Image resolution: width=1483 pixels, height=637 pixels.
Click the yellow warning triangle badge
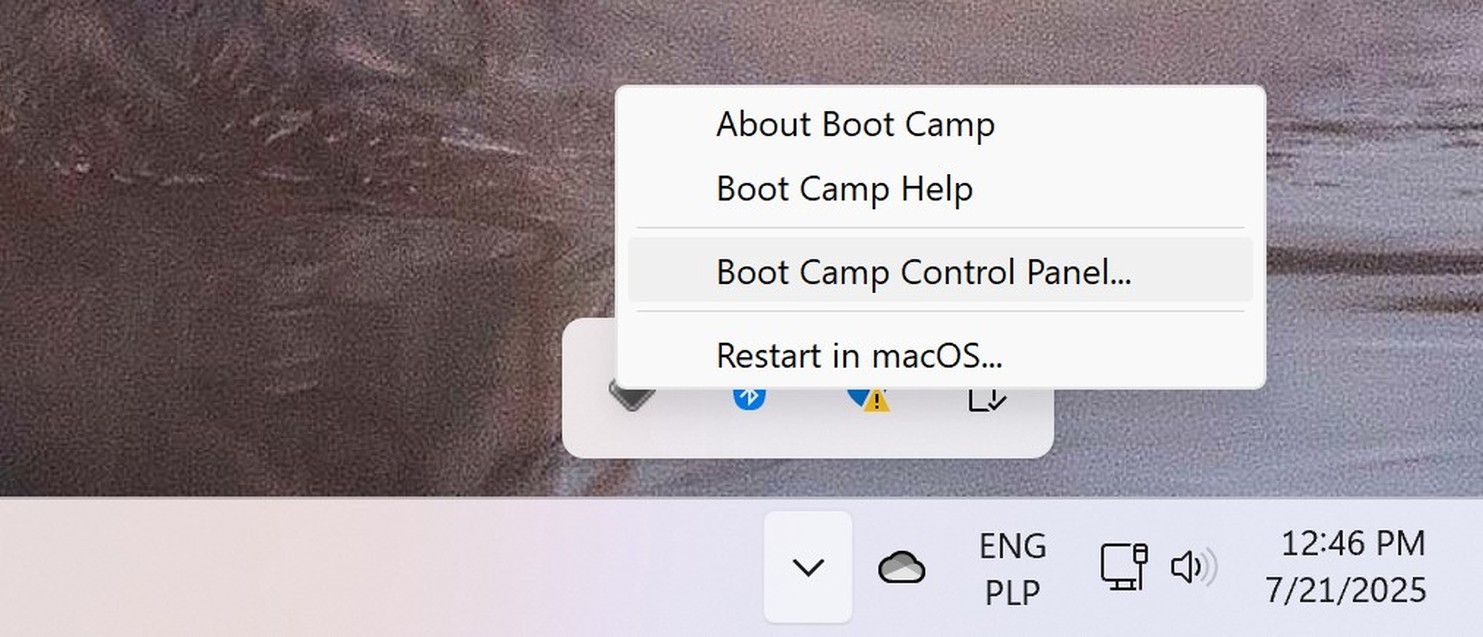[877, 402]
